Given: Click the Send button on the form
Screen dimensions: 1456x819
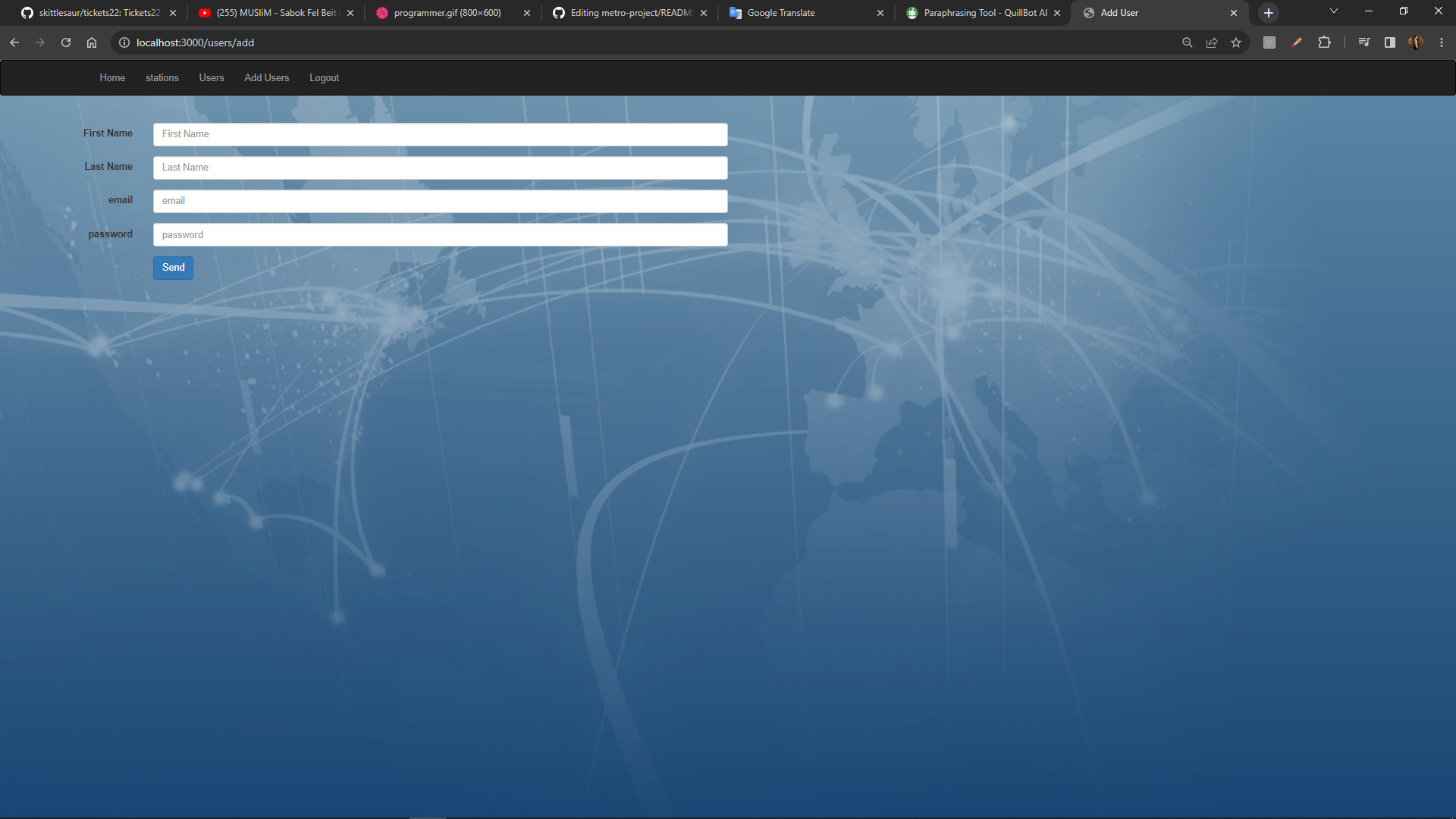Looking at the screenshot, I should tap(173, 268).
